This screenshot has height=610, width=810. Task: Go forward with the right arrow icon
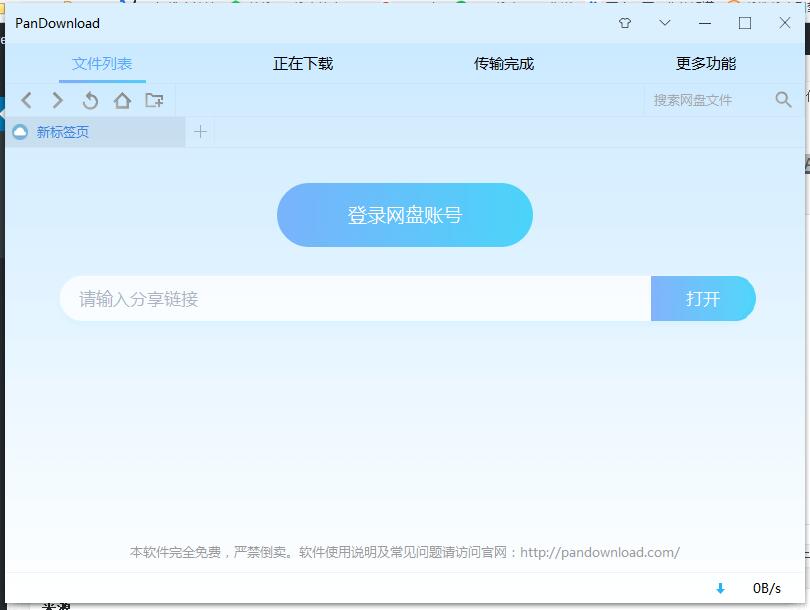pos(57,100)
